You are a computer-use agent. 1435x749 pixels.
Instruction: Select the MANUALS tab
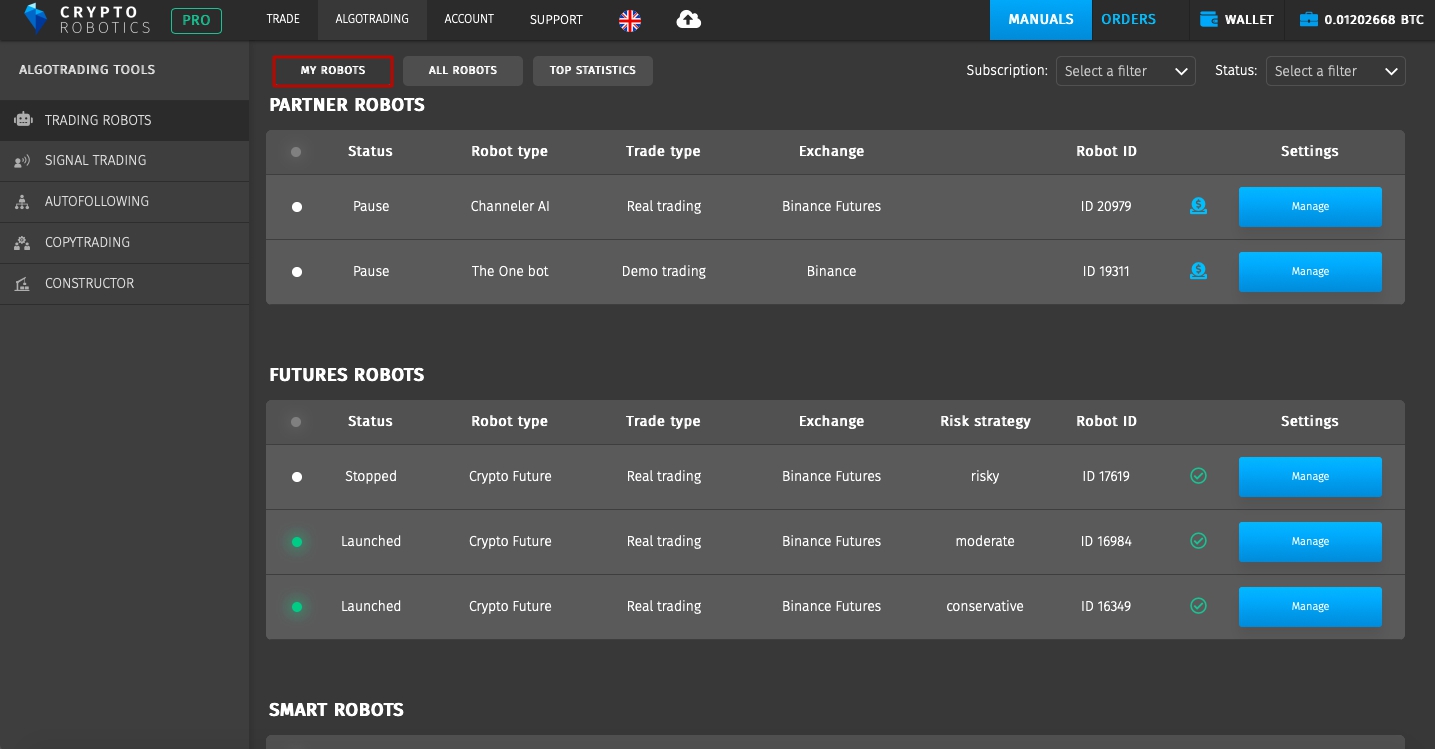point(1041,19)
